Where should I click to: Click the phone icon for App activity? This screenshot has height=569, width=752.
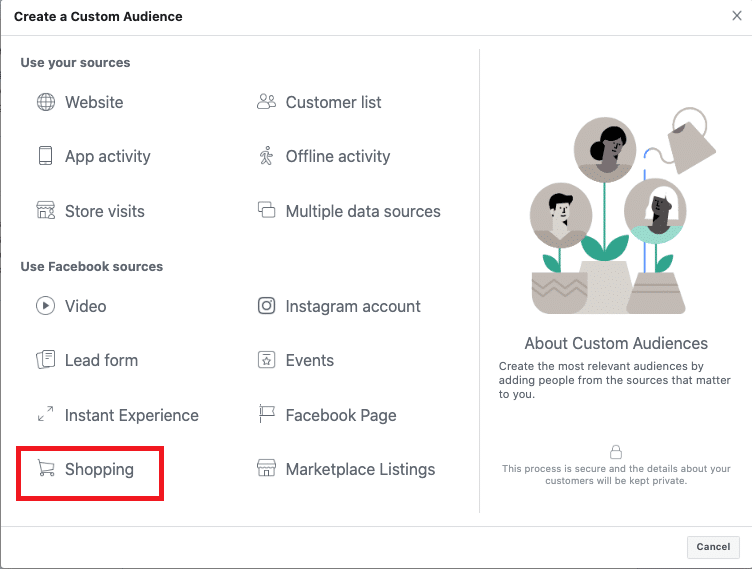click(x=46, y=156)
